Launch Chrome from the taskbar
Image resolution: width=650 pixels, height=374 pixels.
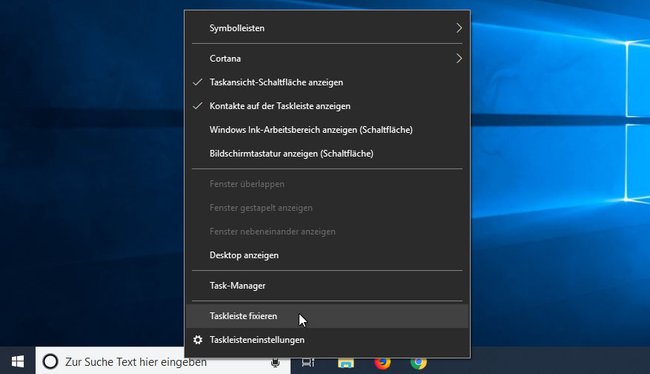(419, 363)
